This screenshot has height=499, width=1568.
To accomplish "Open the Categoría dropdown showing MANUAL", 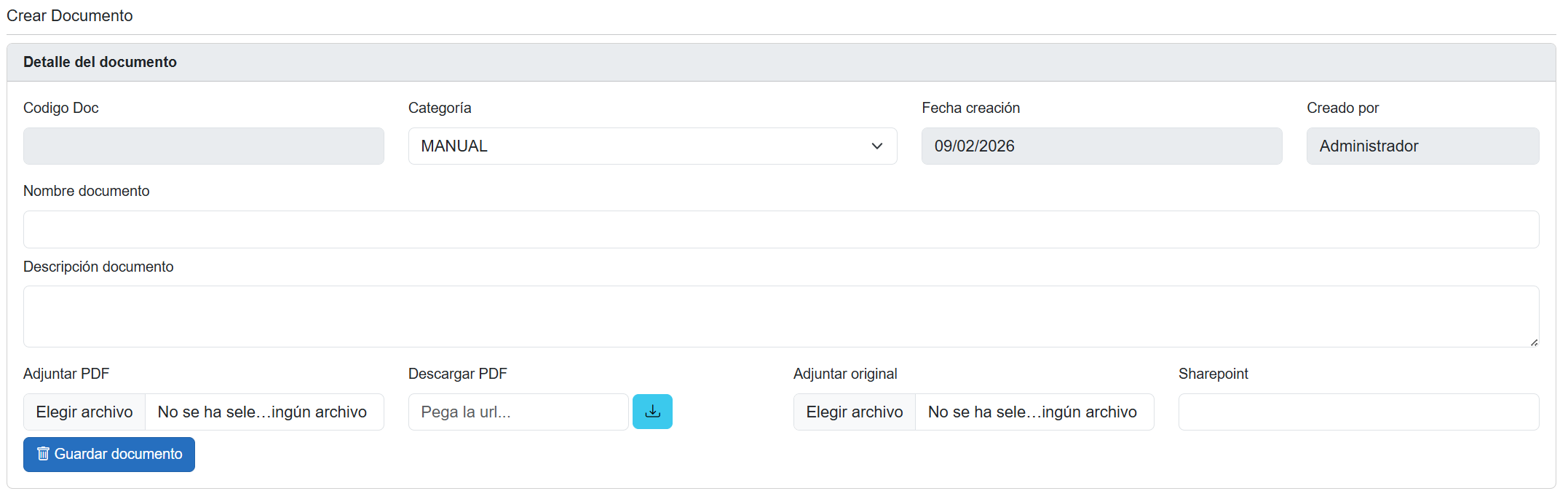I will (652, 146).
